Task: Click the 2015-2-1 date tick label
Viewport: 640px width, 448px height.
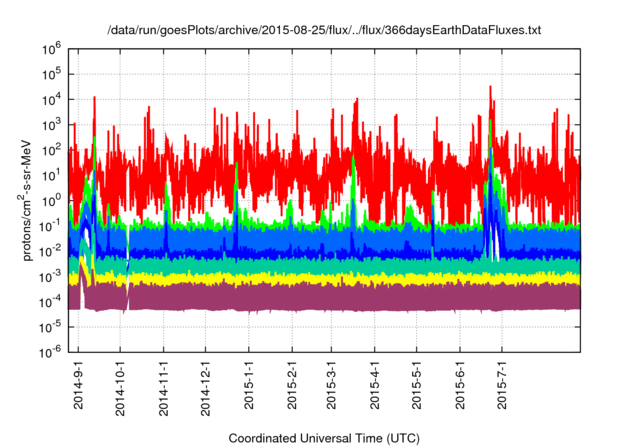Action: [x=292, y=385]
